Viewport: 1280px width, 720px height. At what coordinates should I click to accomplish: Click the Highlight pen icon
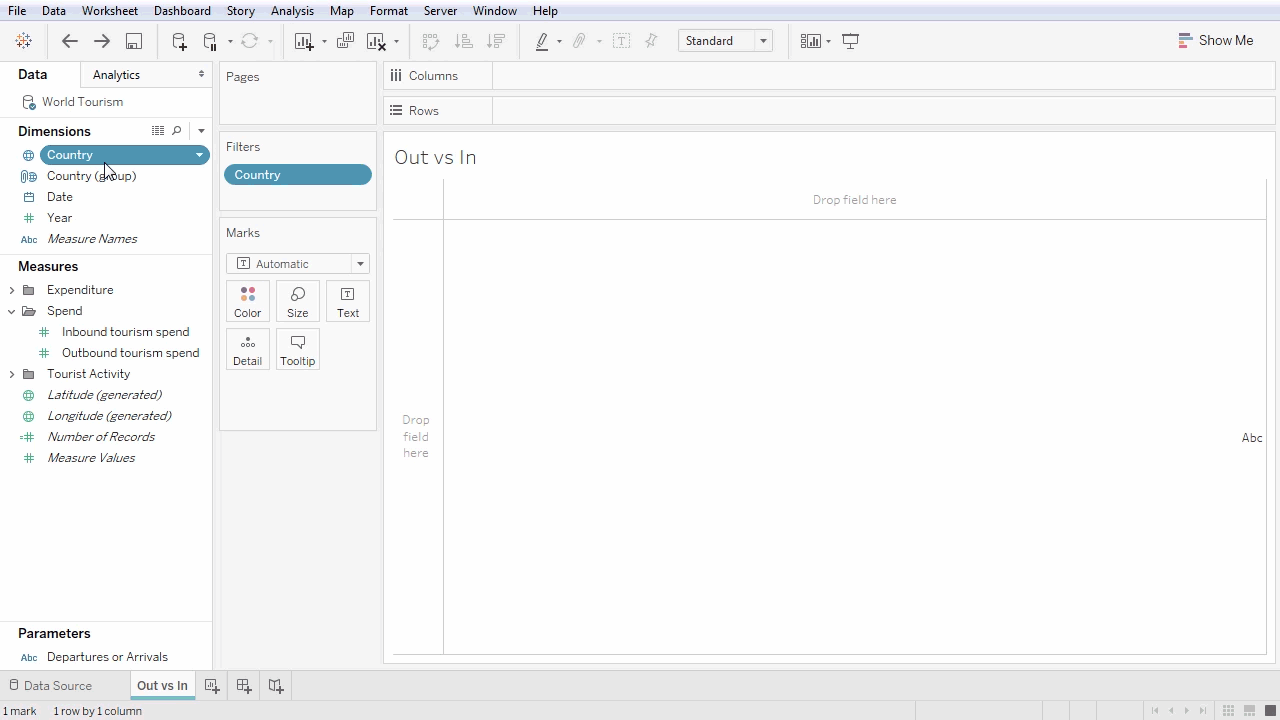[x=542, y=41]
